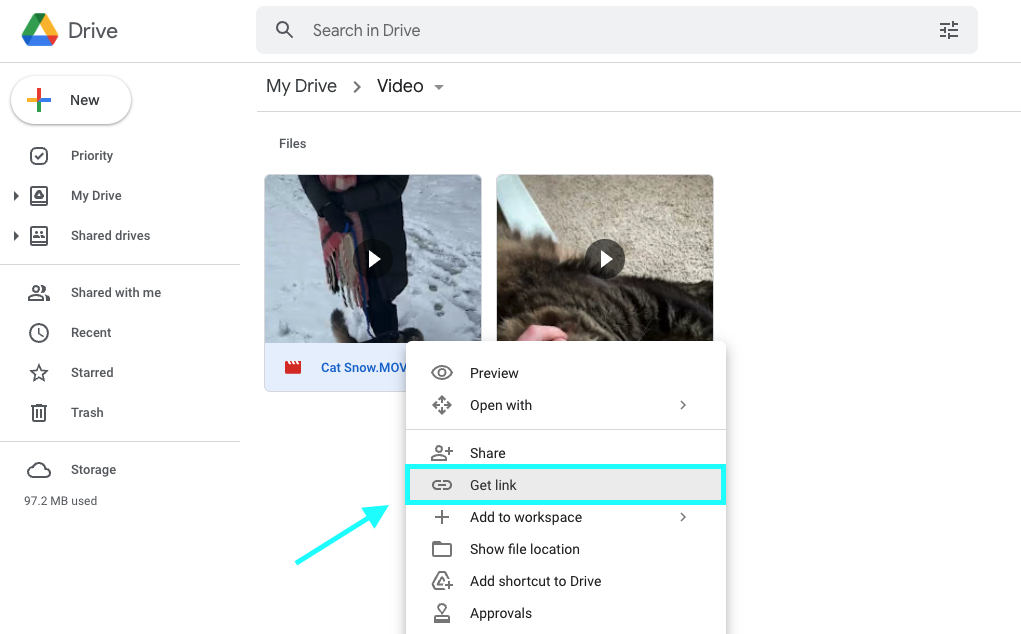Click the New button

[71, 100]
